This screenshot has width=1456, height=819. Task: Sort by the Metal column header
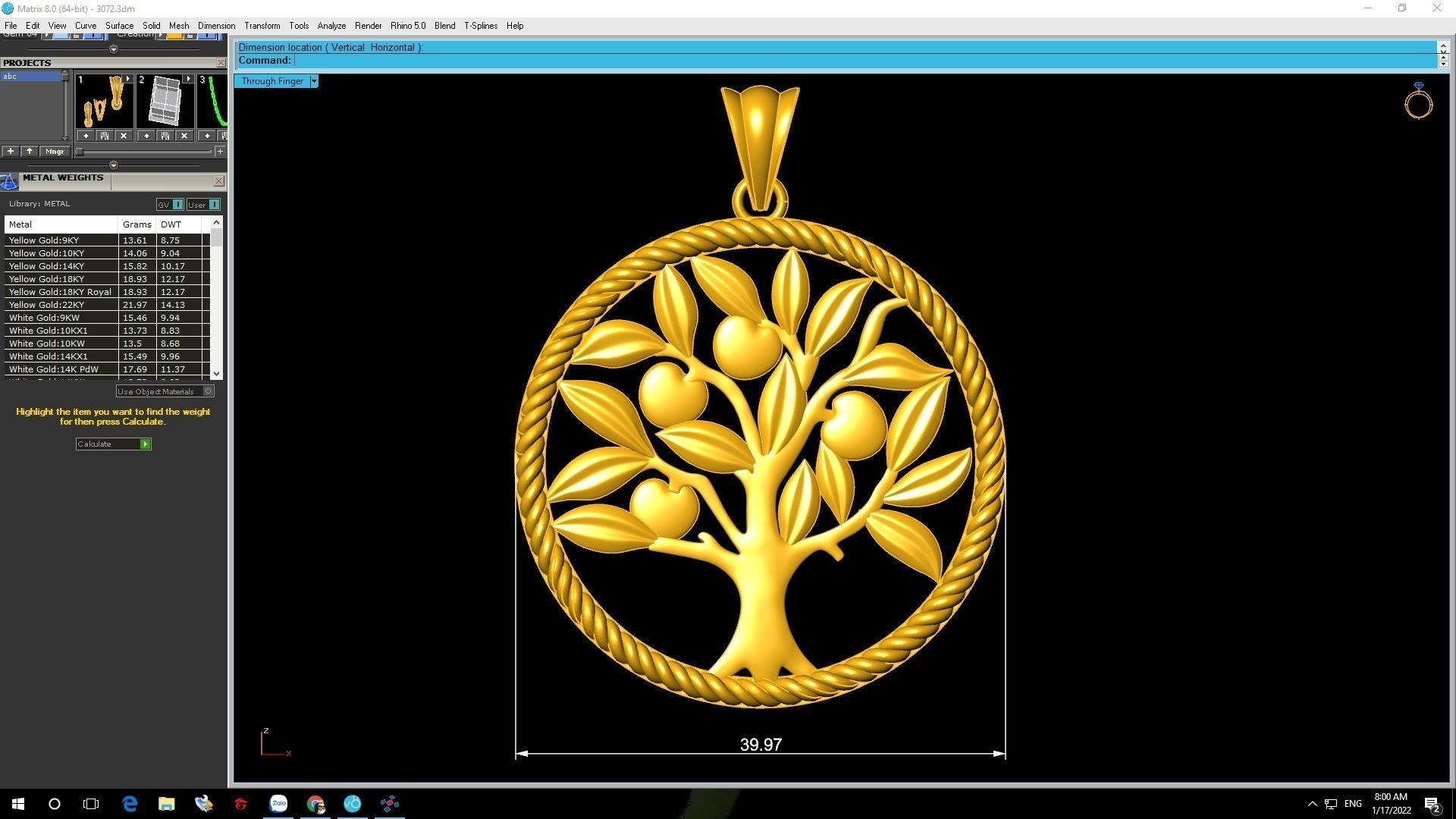(61, 224)
